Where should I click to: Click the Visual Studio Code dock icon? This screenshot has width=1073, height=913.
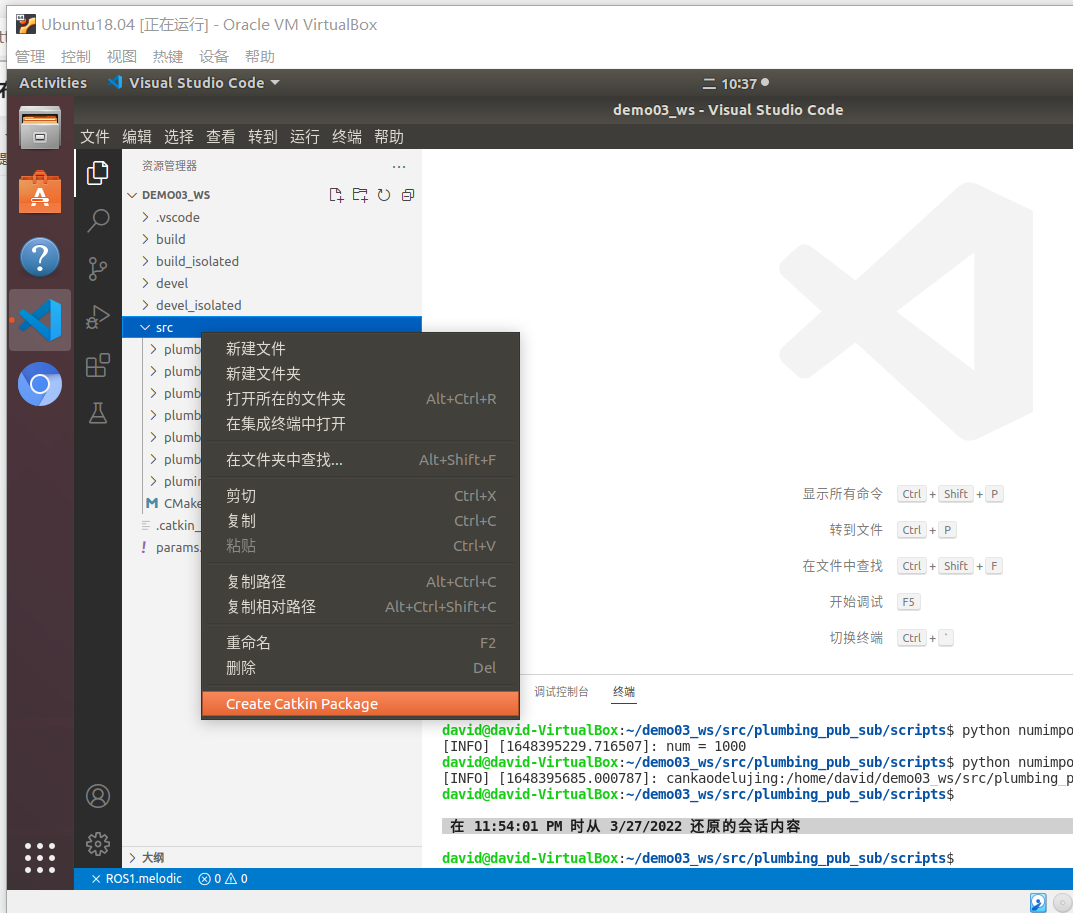click(x=40, y=320)
